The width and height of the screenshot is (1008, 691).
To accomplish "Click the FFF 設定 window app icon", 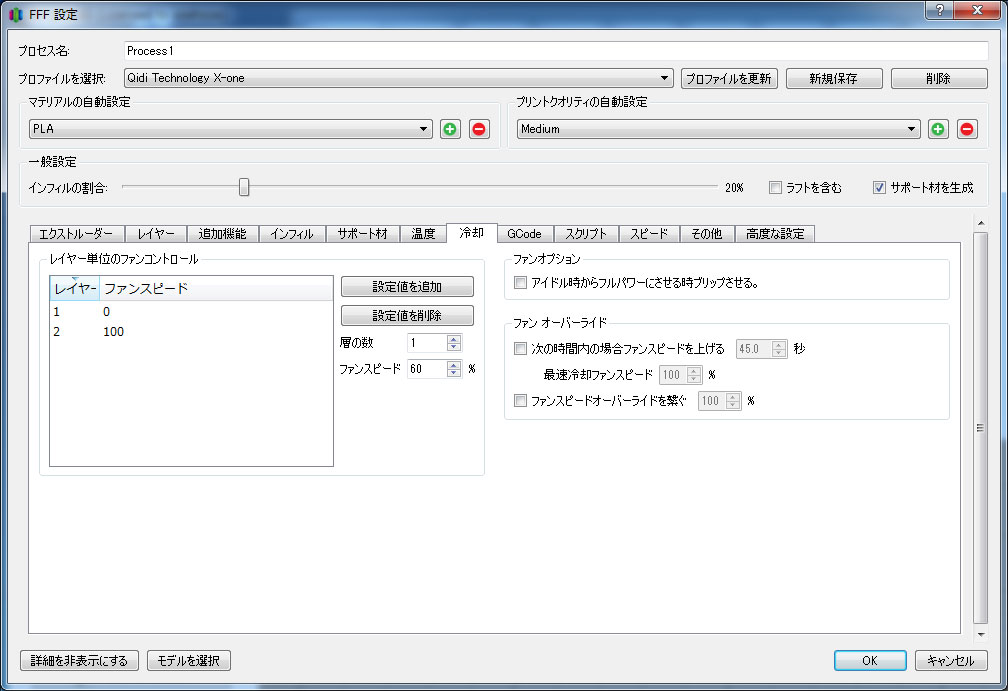I will [x=15, y=15].
